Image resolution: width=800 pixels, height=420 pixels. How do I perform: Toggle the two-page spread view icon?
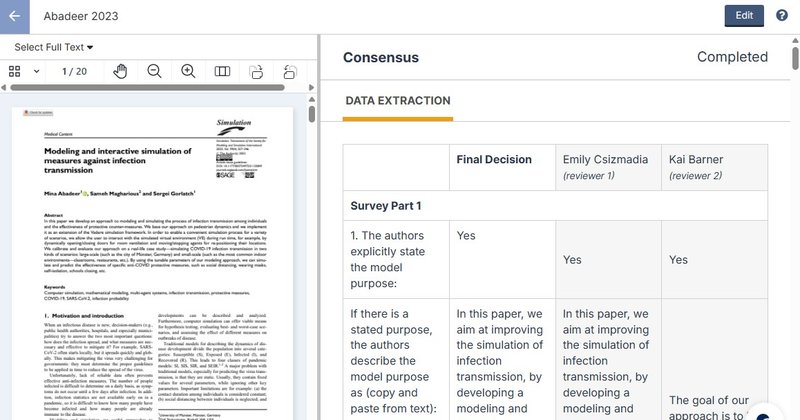point(222,71)
